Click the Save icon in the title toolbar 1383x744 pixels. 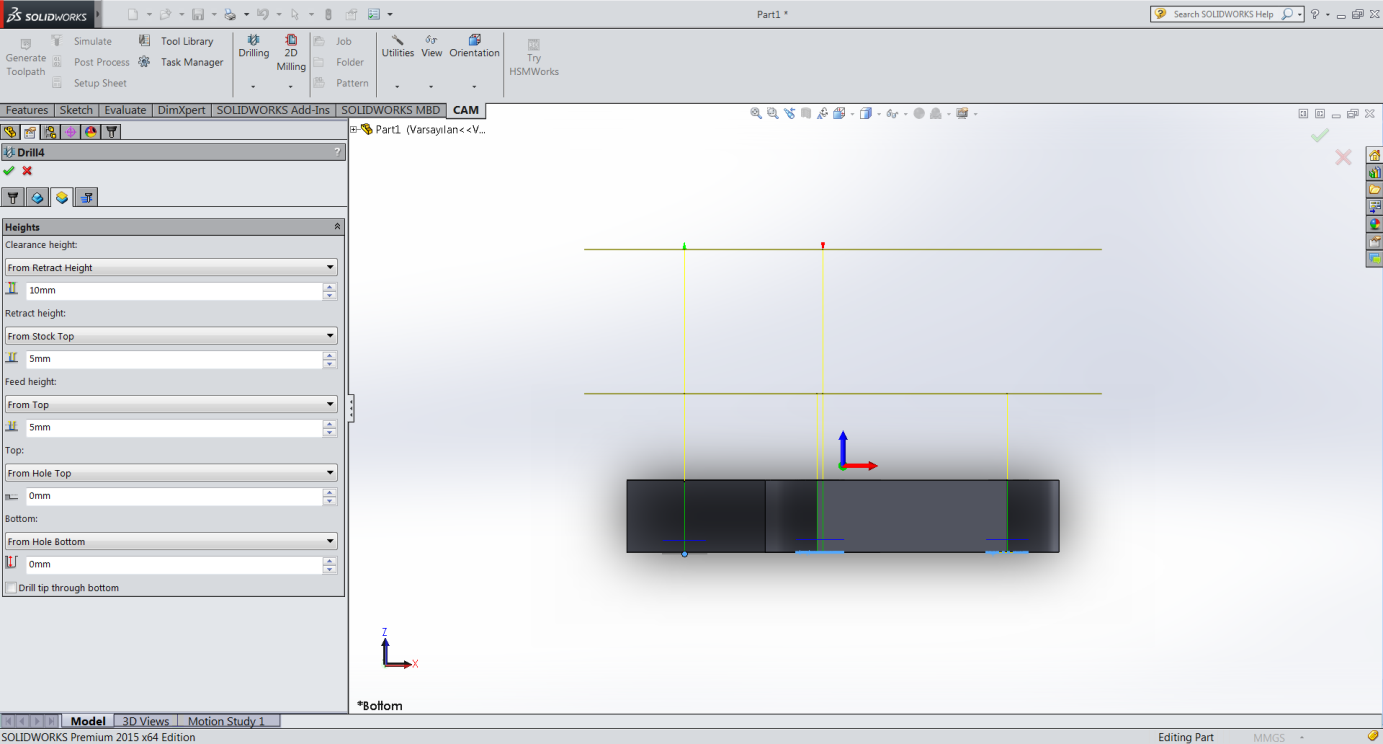click(198, 14)
